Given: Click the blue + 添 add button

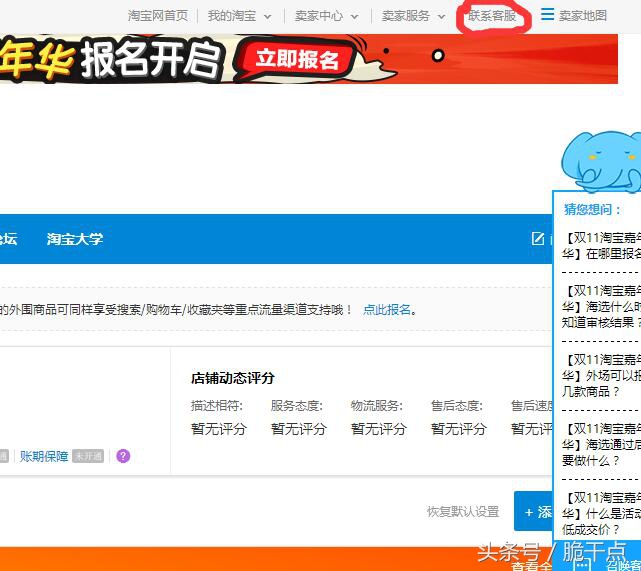Looking at the screenshot, I should [533, 511].
